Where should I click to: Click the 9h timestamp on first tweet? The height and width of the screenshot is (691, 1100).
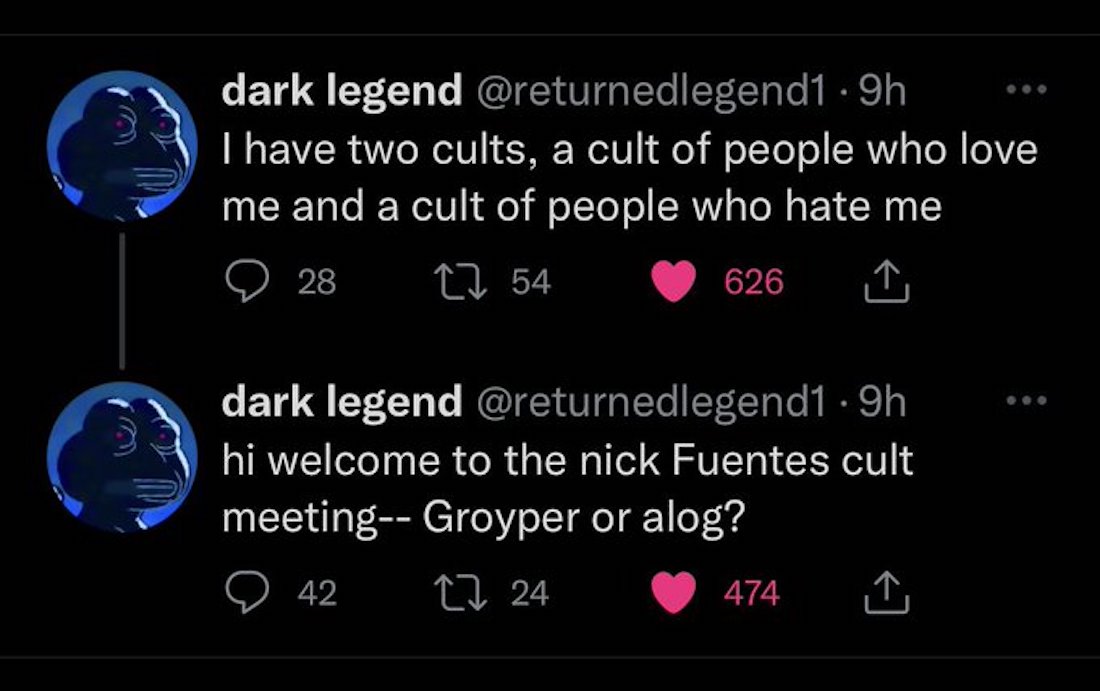click(882, 92)
